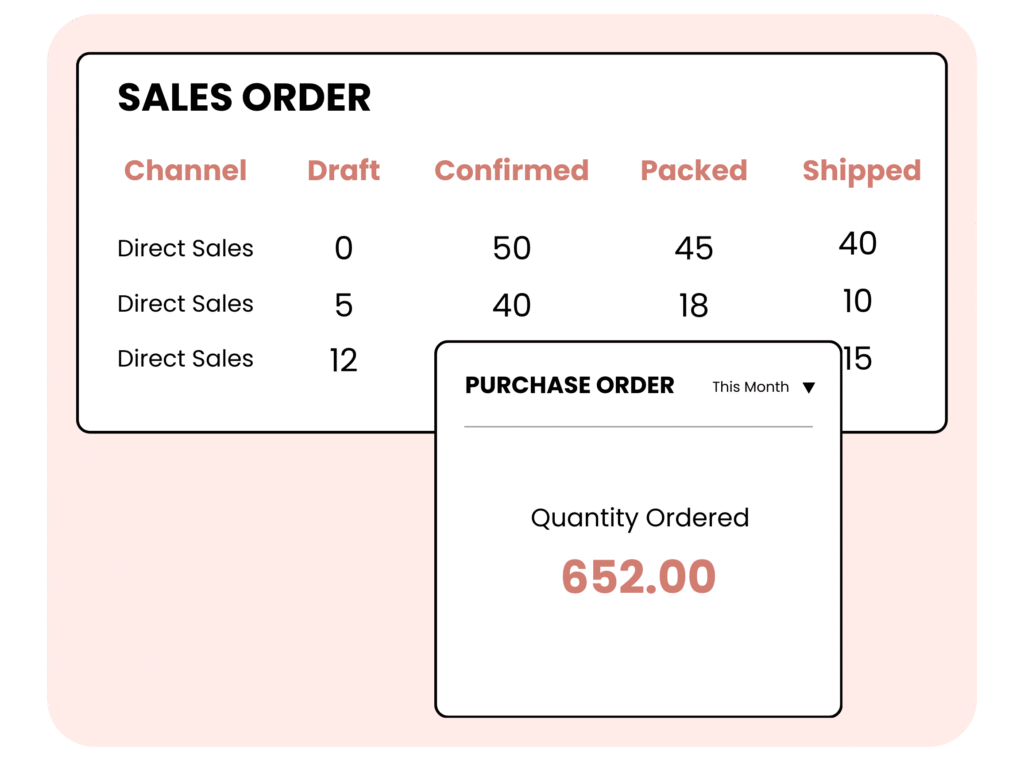Click the Draft count 0
1024x761 pixels.
(343, 248)
